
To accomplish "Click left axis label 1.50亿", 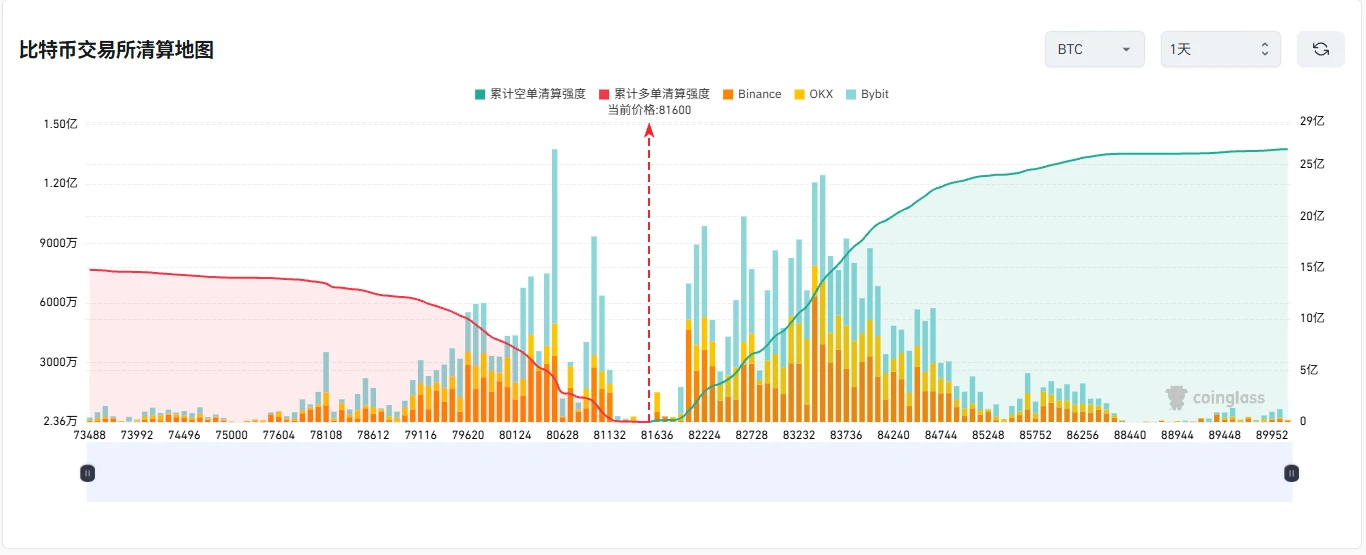I will click(60, 124).
